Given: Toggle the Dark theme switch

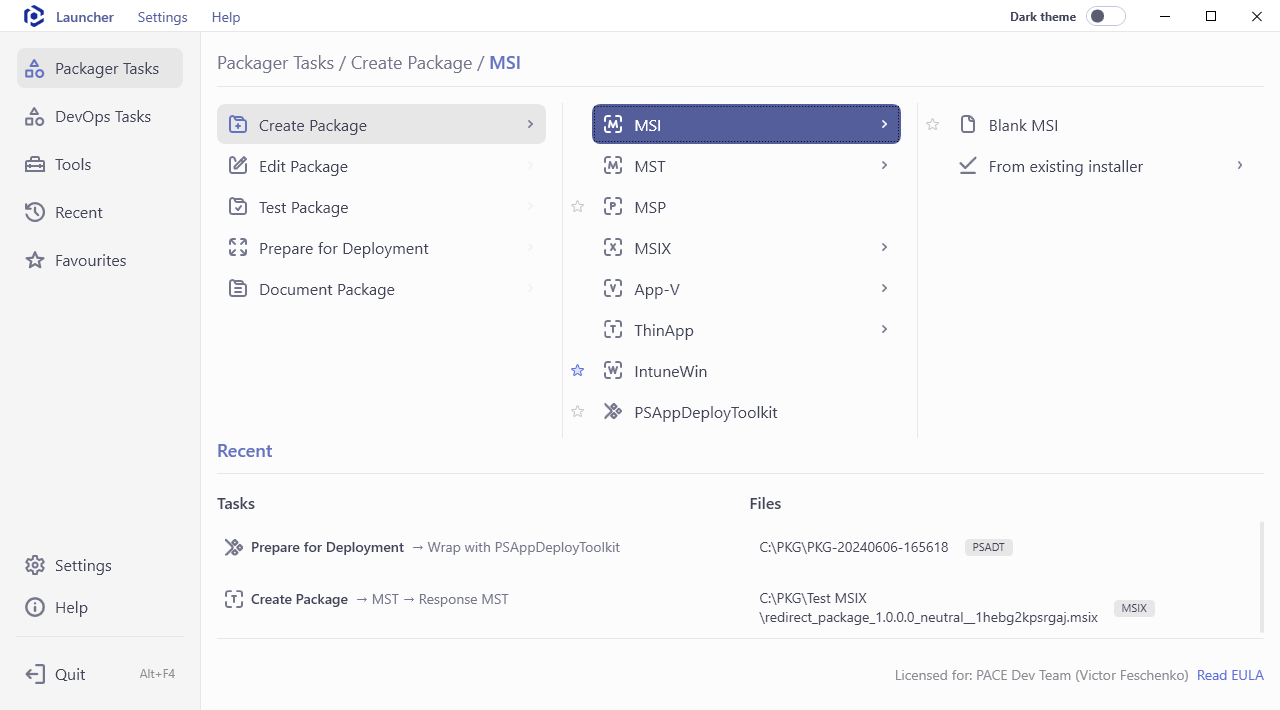Looking at the screenshot, I should pyautogui.click(x=1106, y=16).
